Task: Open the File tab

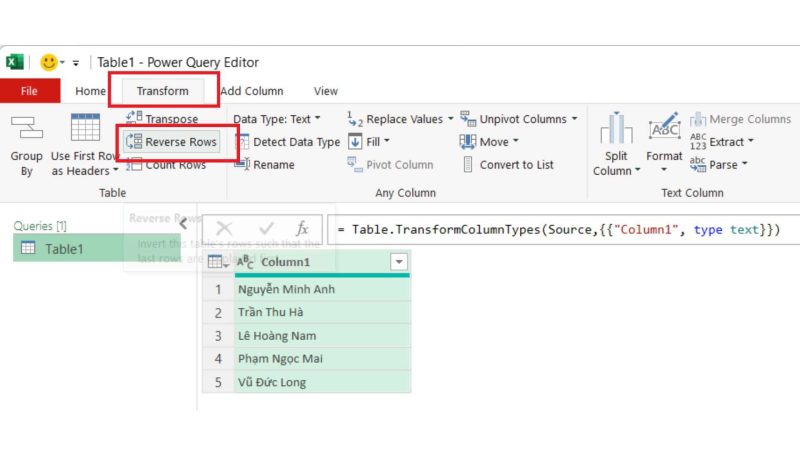Action: [30, 91]
